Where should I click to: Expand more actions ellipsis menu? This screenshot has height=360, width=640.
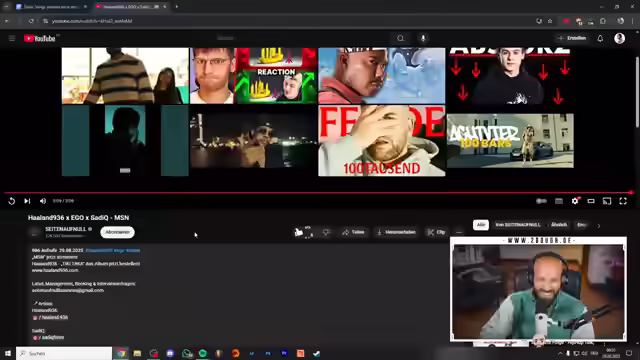pyautogui.click(x=459, y=232)
